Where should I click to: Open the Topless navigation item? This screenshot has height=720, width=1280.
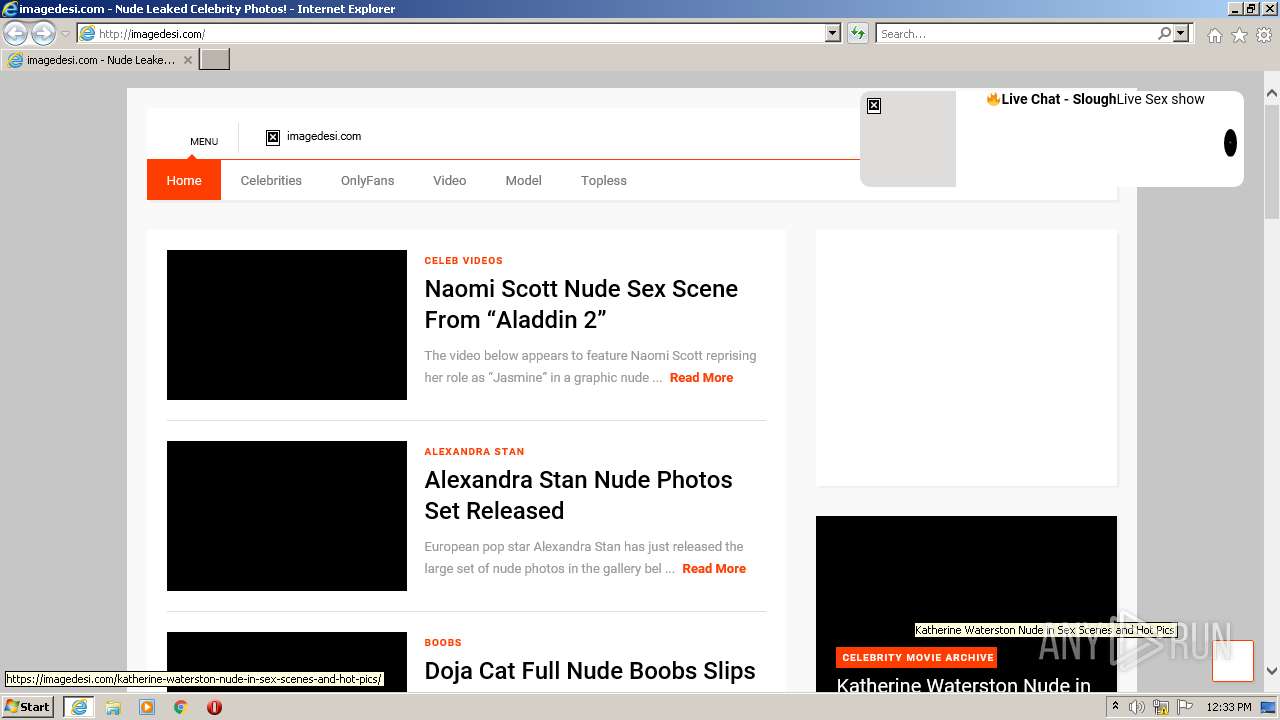pyautogui.click(x=604, y=180)
